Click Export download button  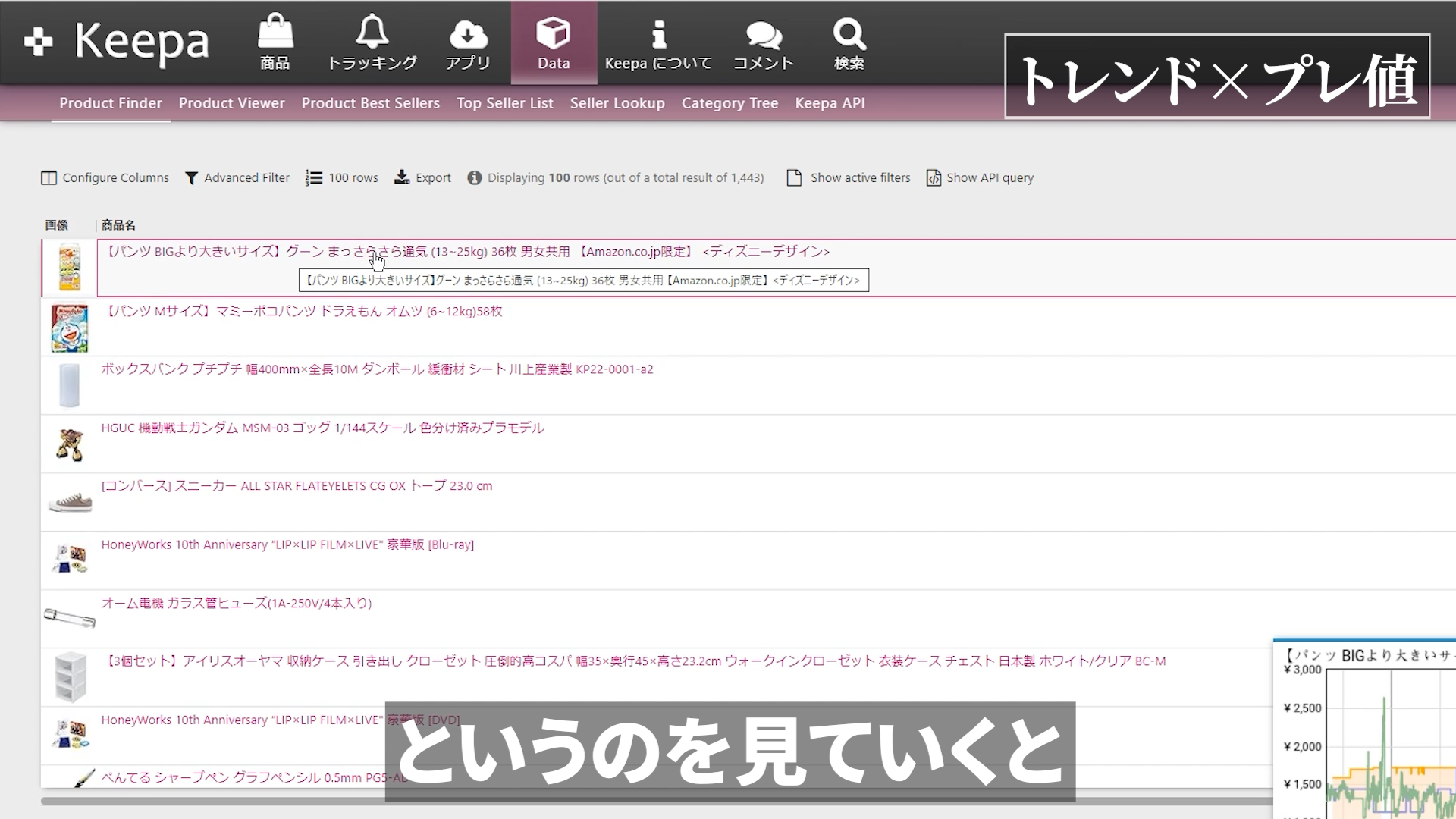click(423, 177)
